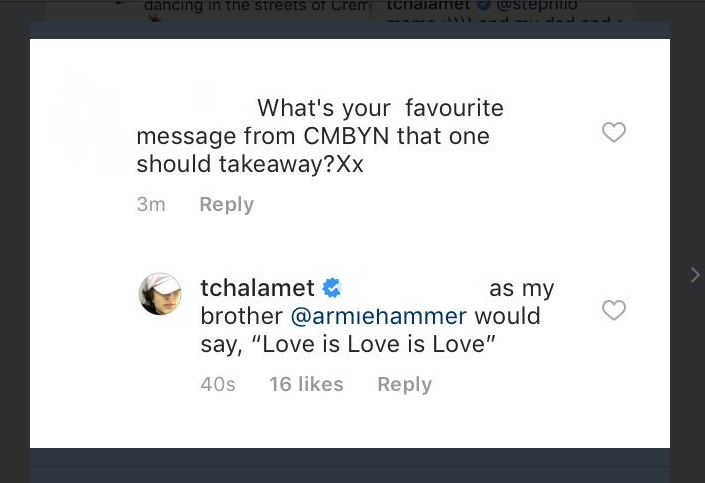Tap the heart on tchalamet's reply
The height and width of the screenshot is (483, 705).
[x=614, y=311]
